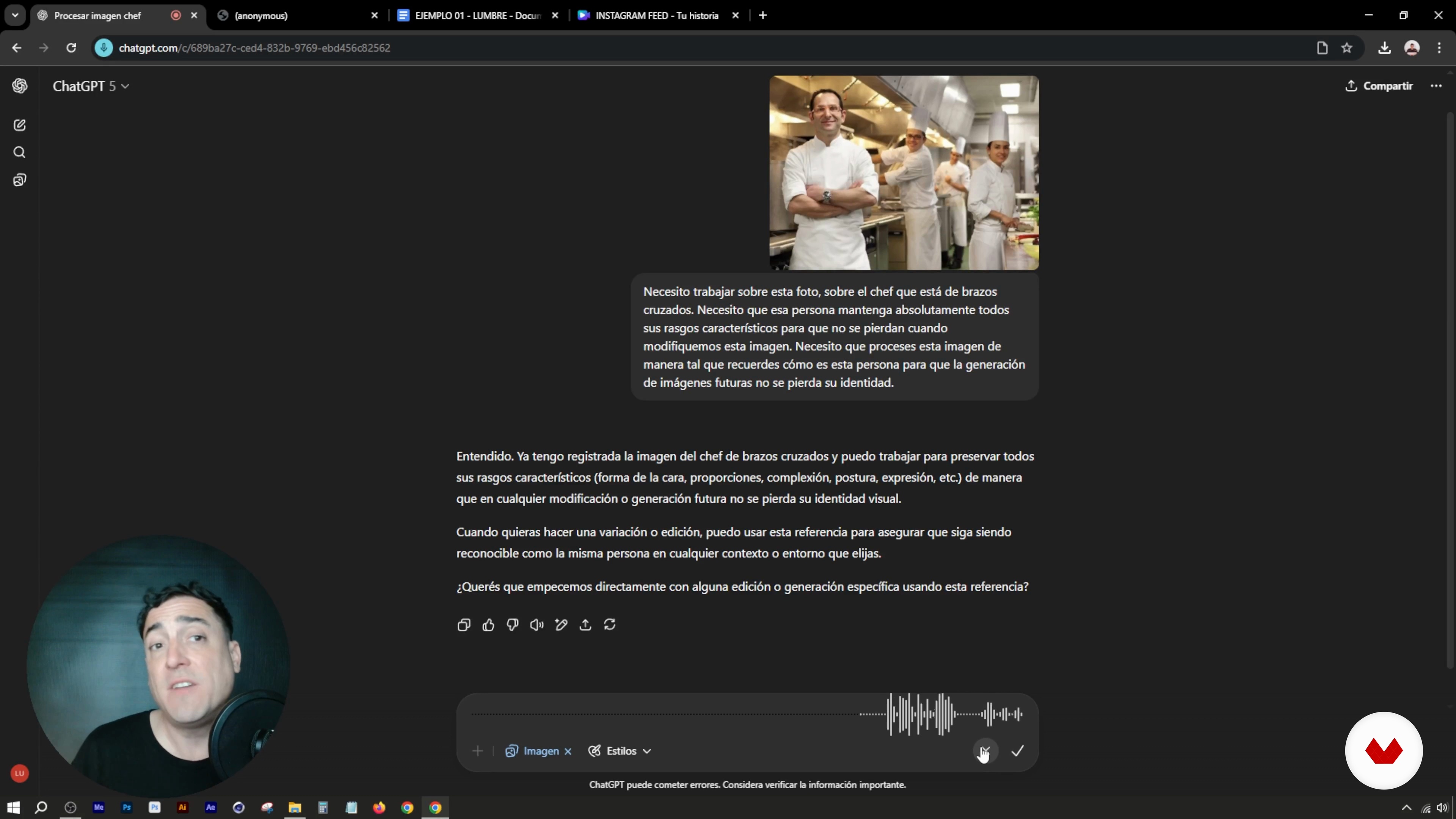Screen dimensions: 1456x819
Task: Open Calculator from the taskbar
Action: point(323,808)
